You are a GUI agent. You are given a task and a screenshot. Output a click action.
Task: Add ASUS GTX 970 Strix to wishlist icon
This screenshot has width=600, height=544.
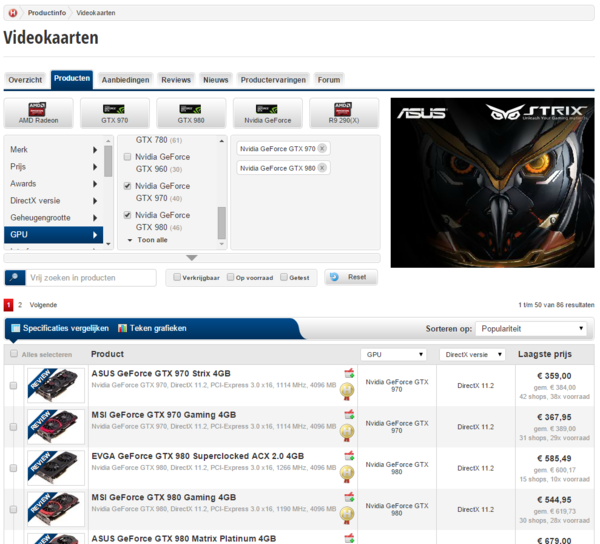[x=349, y=373]
